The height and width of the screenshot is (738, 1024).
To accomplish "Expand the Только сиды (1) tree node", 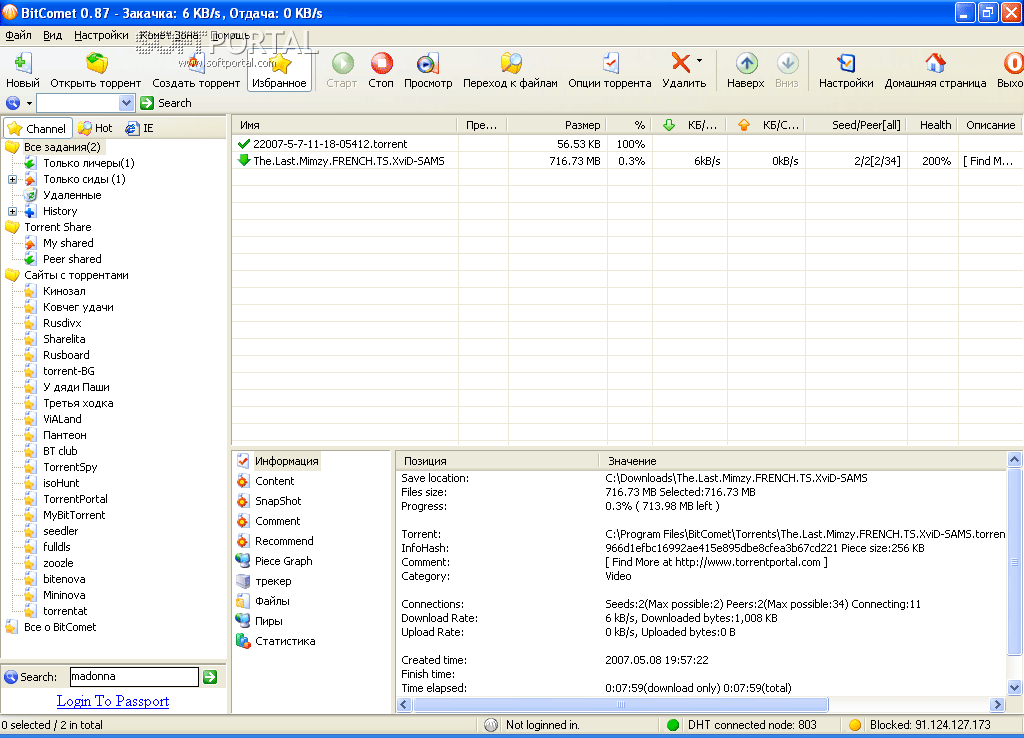I will (12, 179).
